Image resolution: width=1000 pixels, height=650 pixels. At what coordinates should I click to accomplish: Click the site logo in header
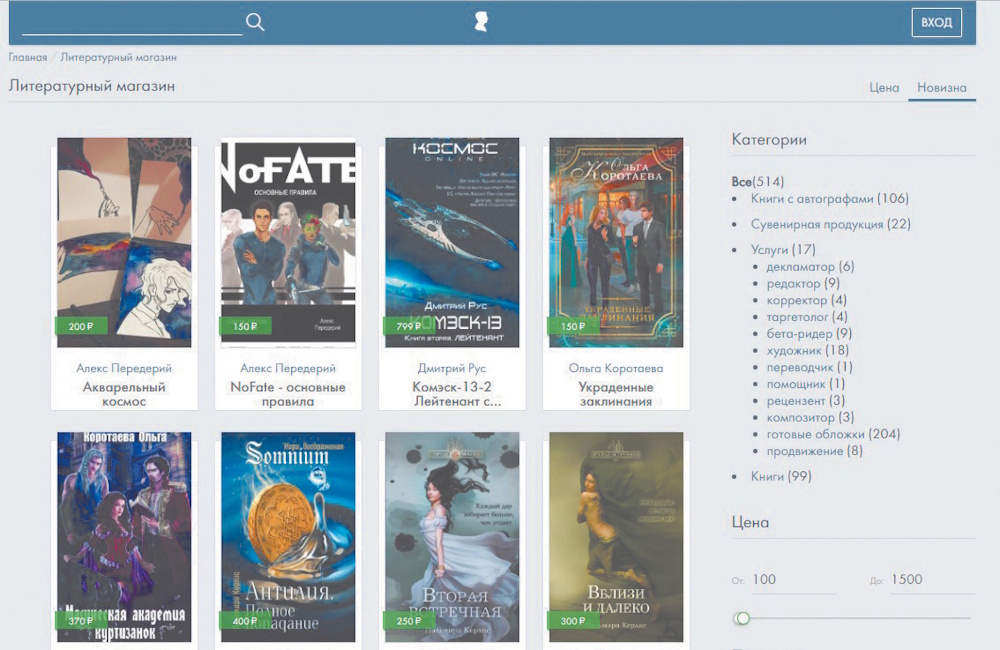pyautogui.click(x=481, y=22)
